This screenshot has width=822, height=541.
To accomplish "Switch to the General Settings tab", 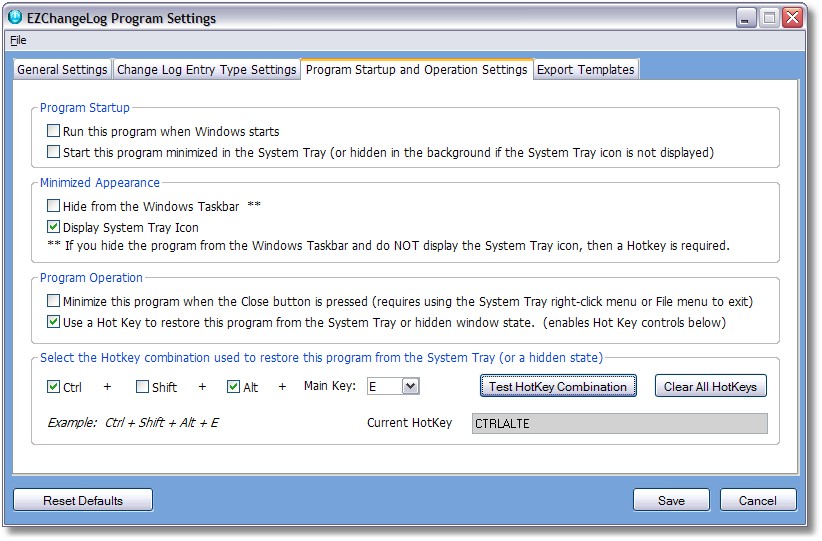I will point(62,70).
